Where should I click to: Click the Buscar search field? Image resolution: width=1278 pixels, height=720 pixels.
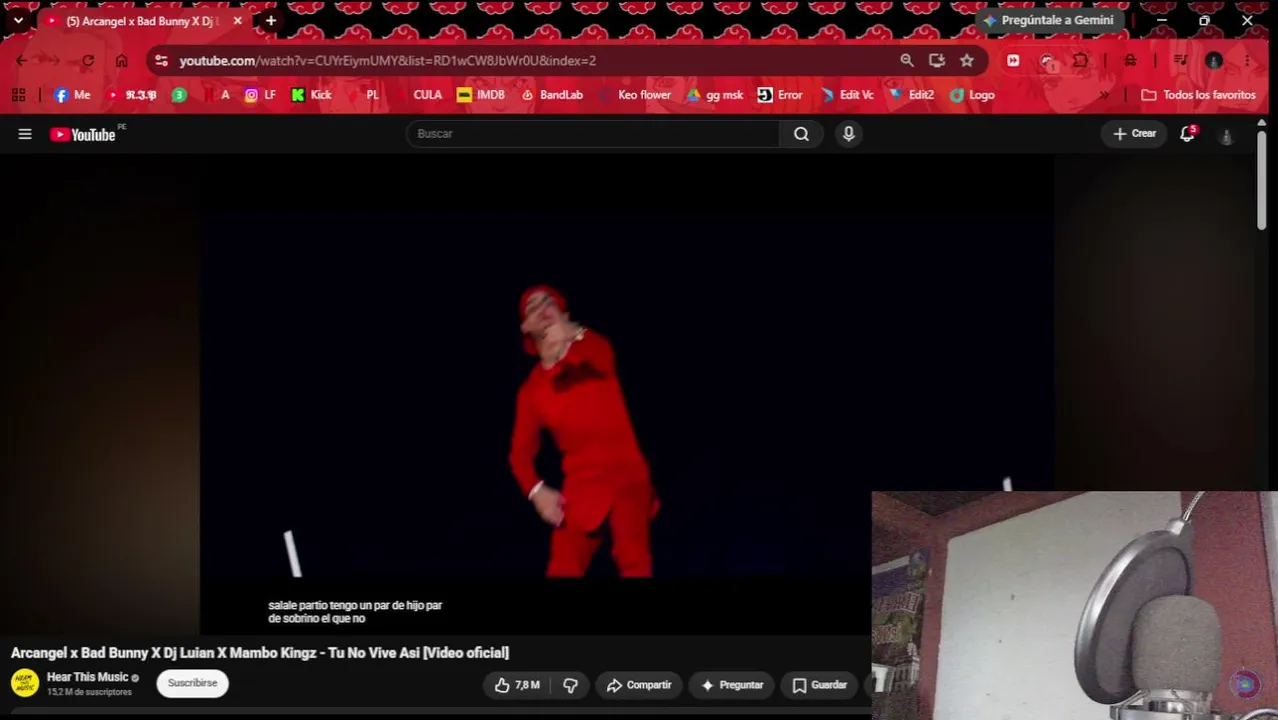pos(593,134)
